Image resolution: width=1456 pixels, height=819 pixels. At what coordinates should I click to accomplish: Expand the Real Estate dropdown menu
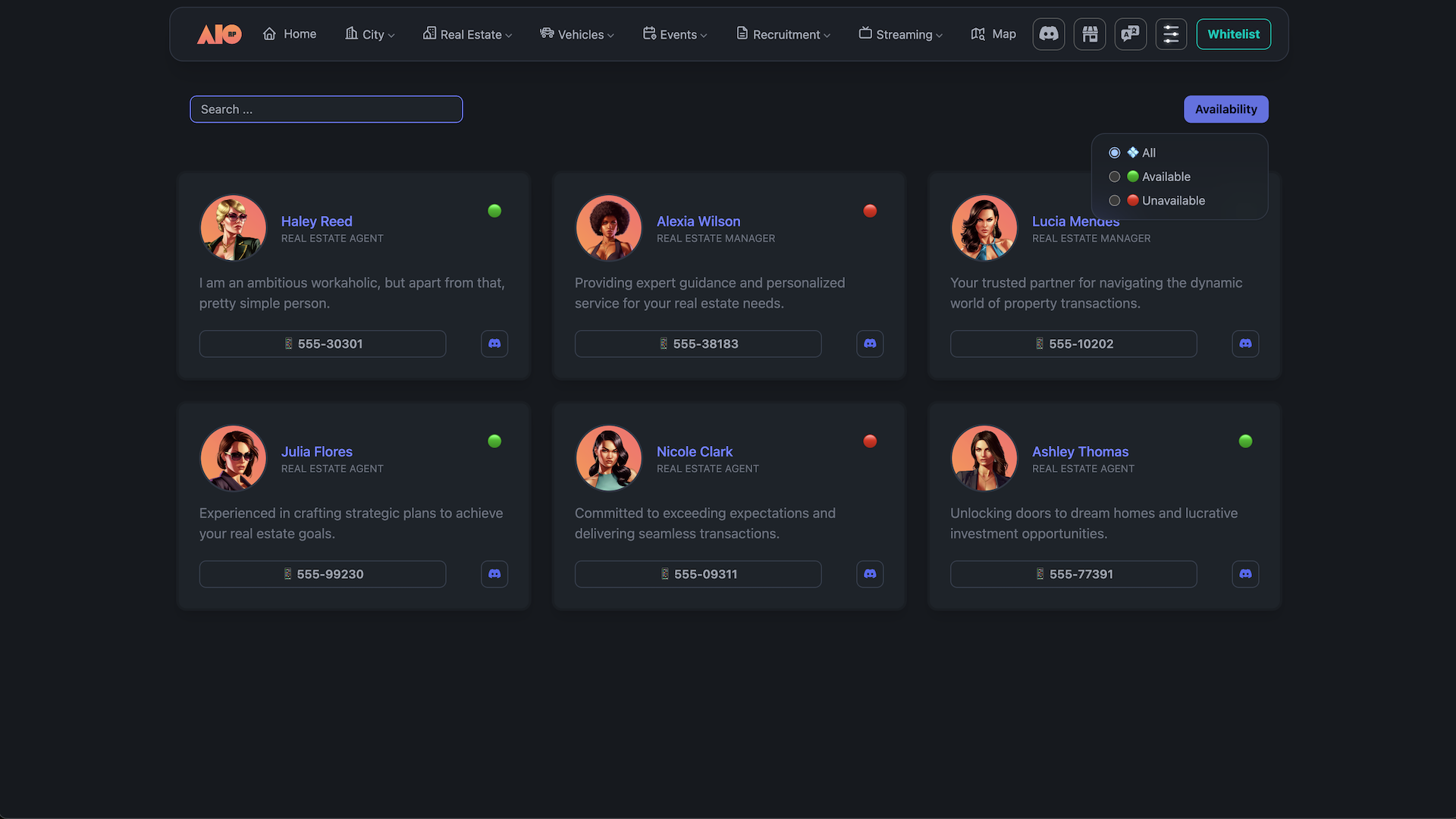[468, 34]
